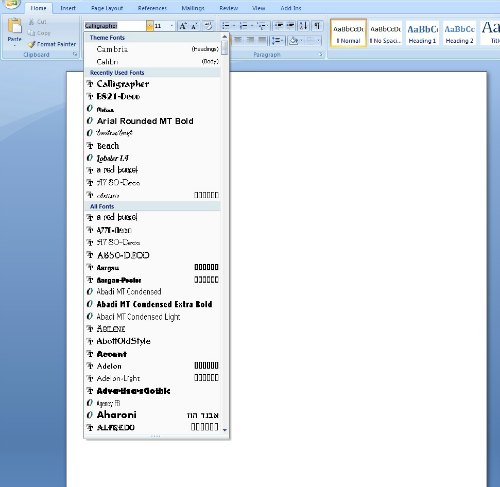Open the References tab

point(152,8)
